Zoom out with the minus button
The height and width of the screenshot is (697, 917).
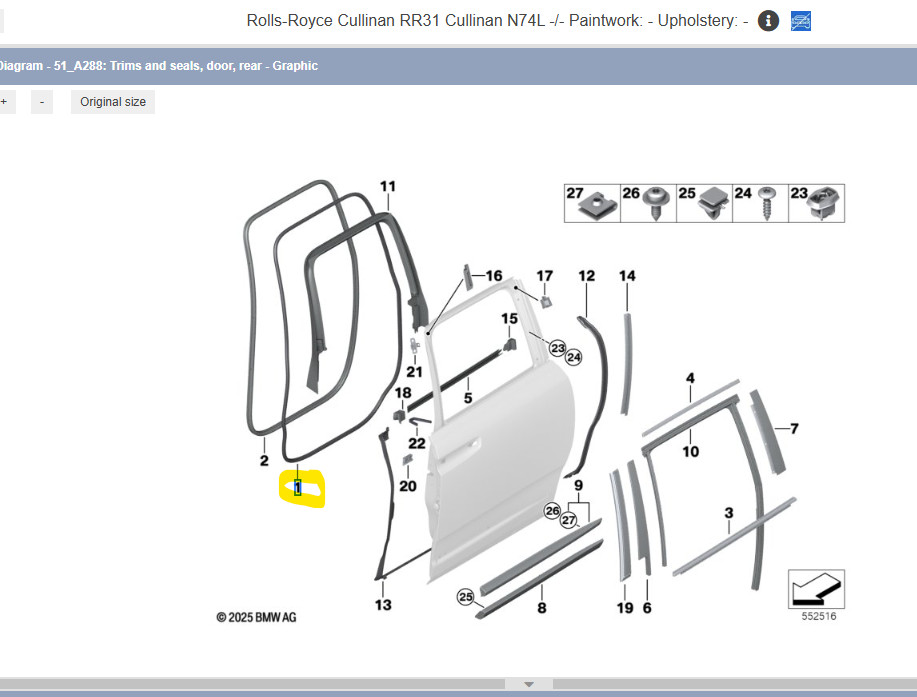pos(42,102)
